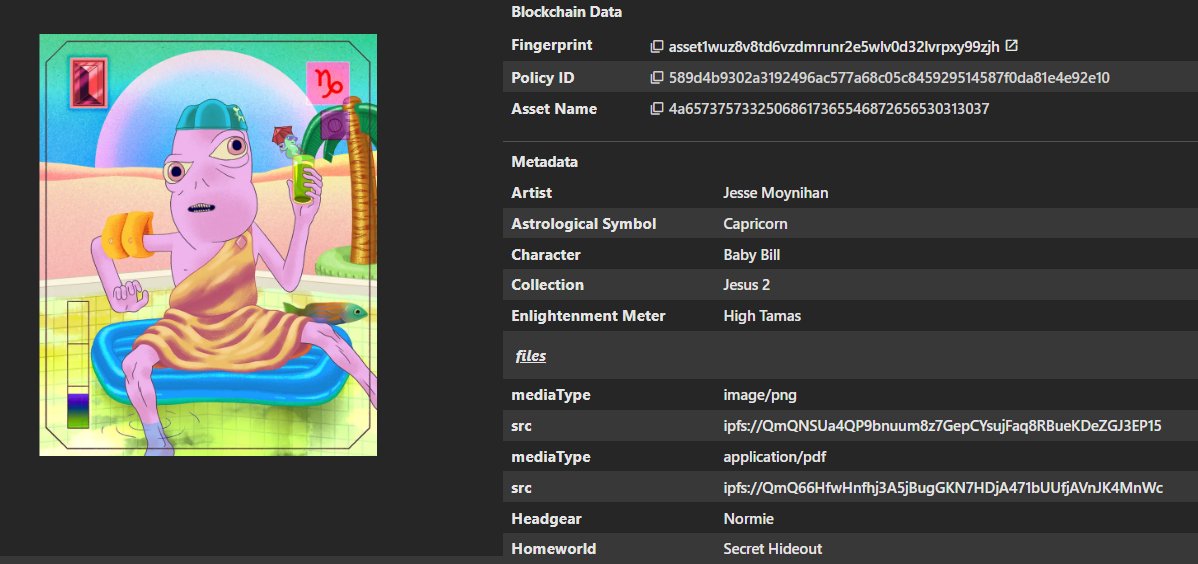Viewport: 1198px width, 564px height.
Task: Select High Tamas value
Action: [x=762, y=316]
